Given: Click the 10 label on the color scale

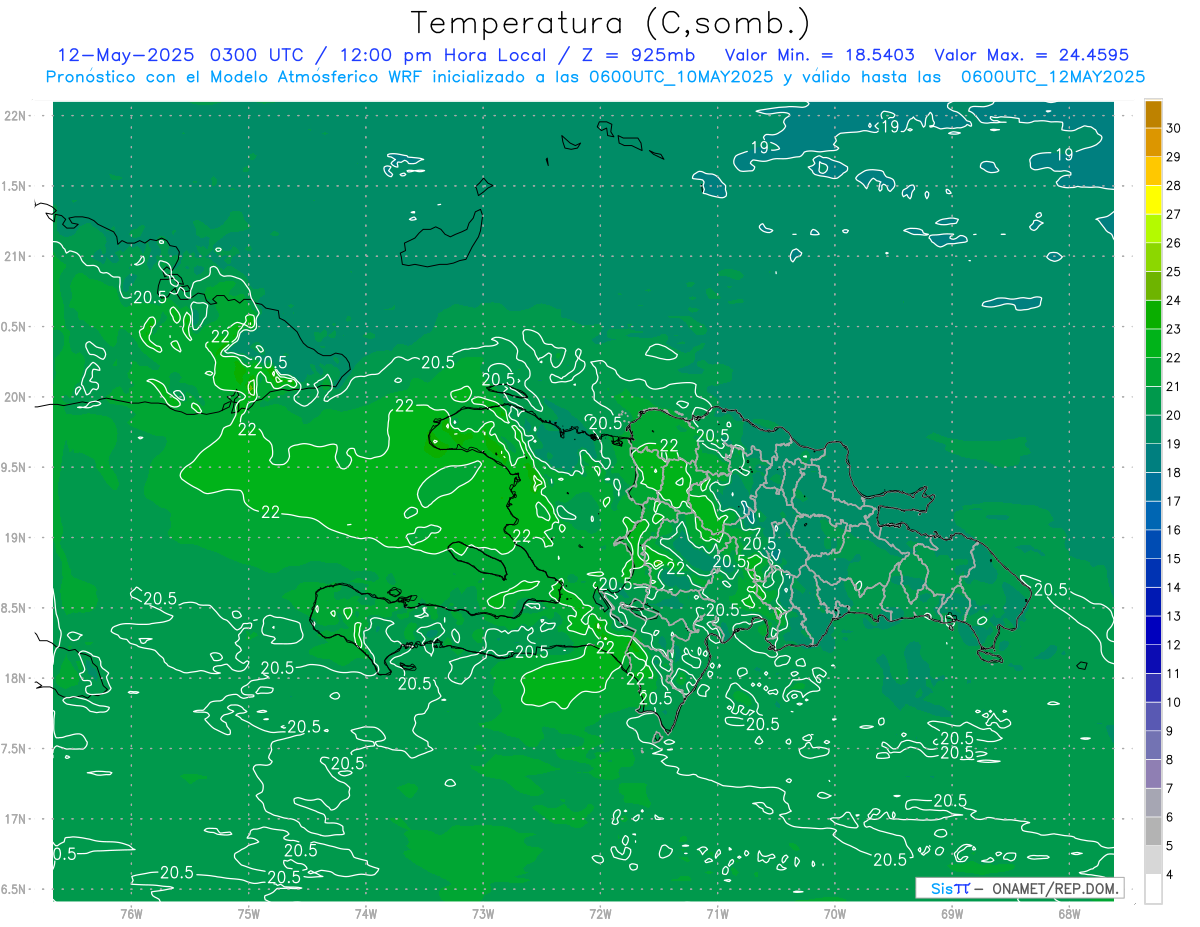Looking at the screenshot, I should click(1174, 702).
